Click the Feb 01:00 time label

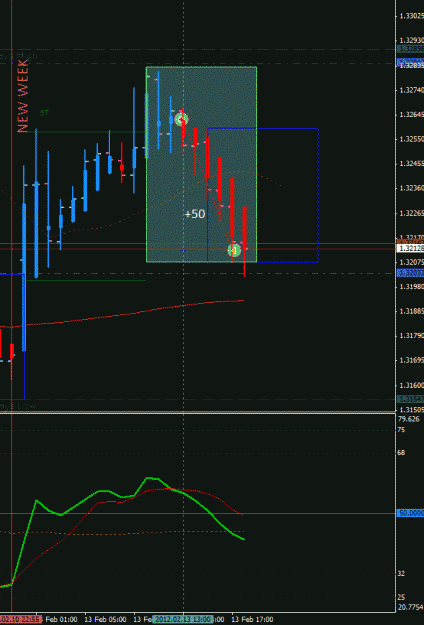coord(61,619)
